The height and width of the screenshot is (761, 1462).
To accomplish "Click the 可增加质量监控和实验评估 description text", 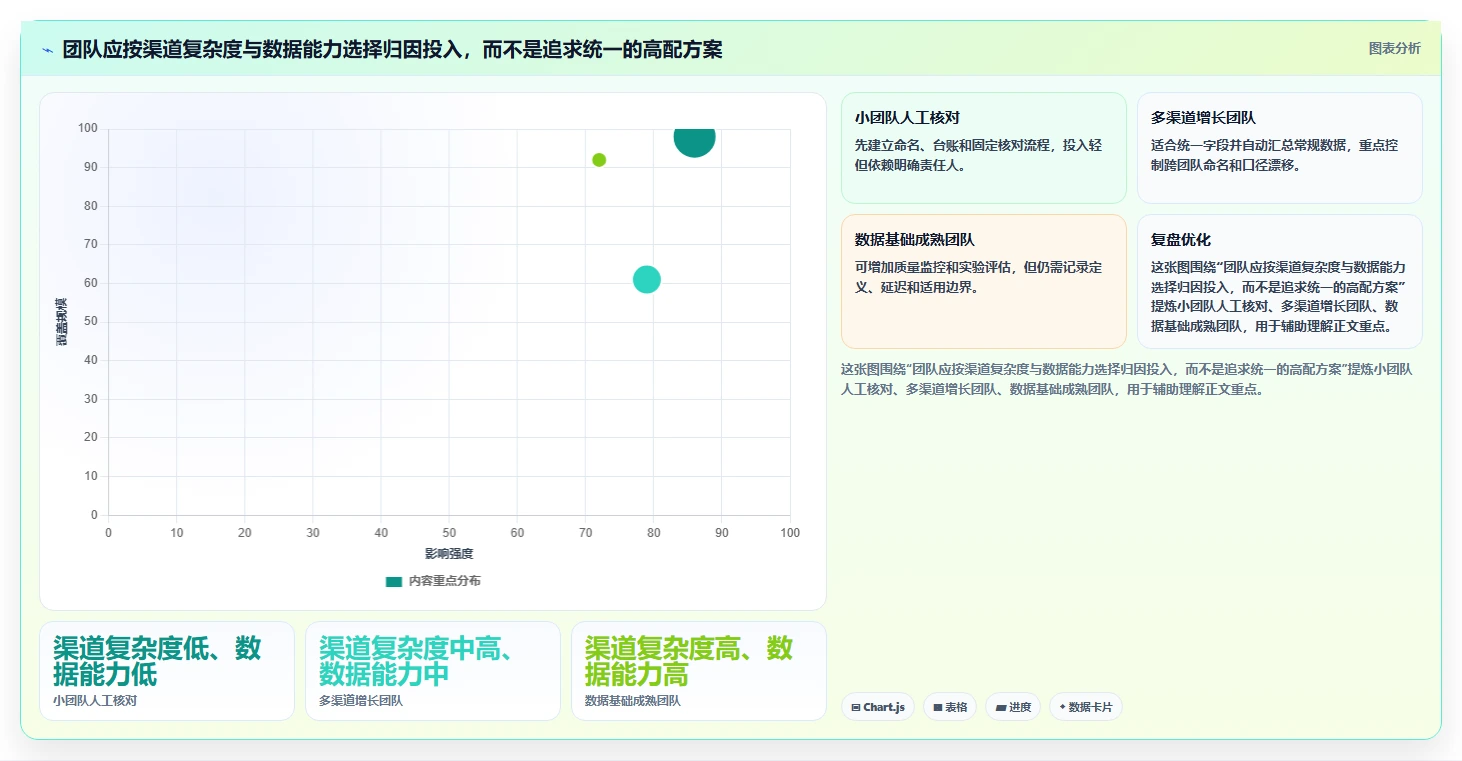I will (978, 278).
